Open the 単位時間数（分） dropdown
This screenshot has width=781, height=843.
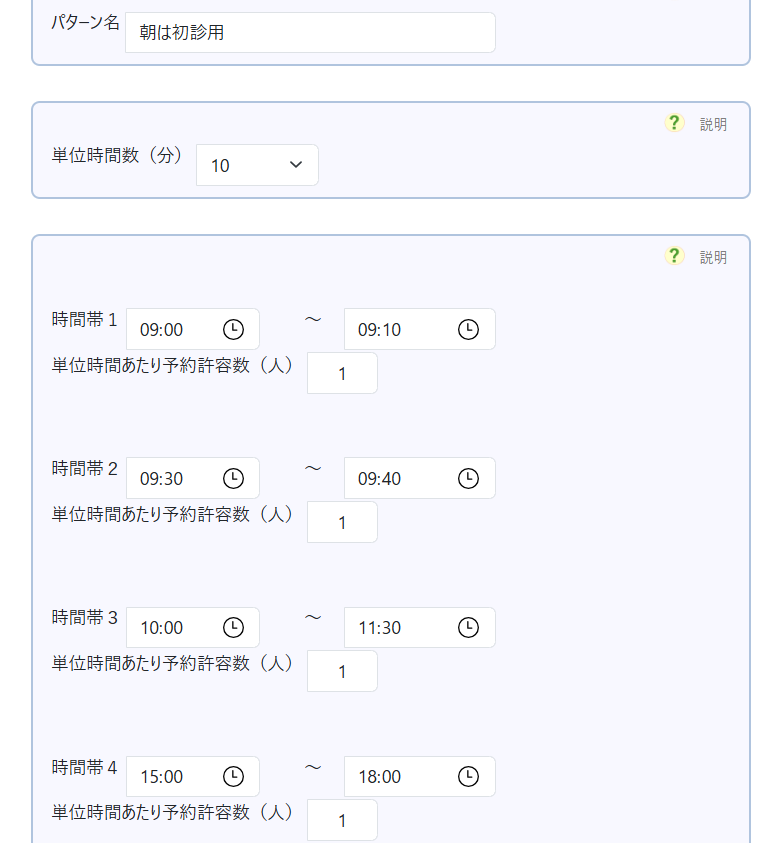click(x=257, y=165)
